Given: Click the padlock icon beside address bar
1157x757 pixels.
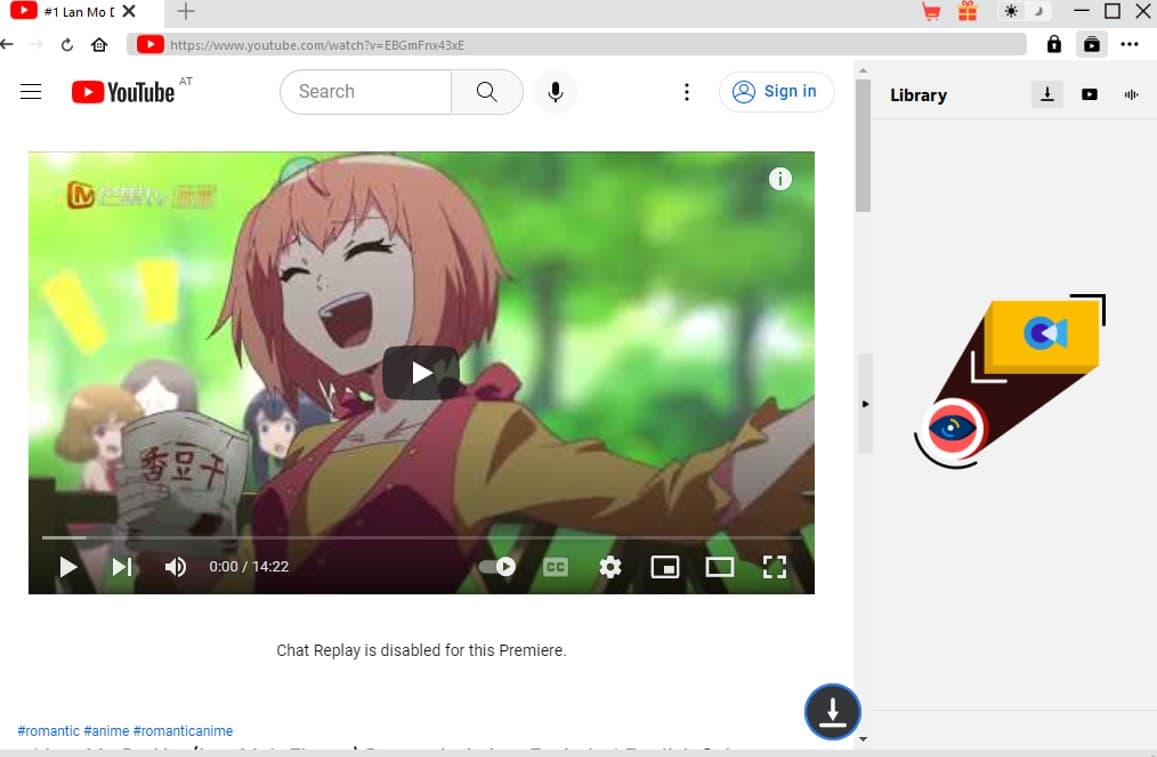Looking at the screenshot, I should (1054, 44).
